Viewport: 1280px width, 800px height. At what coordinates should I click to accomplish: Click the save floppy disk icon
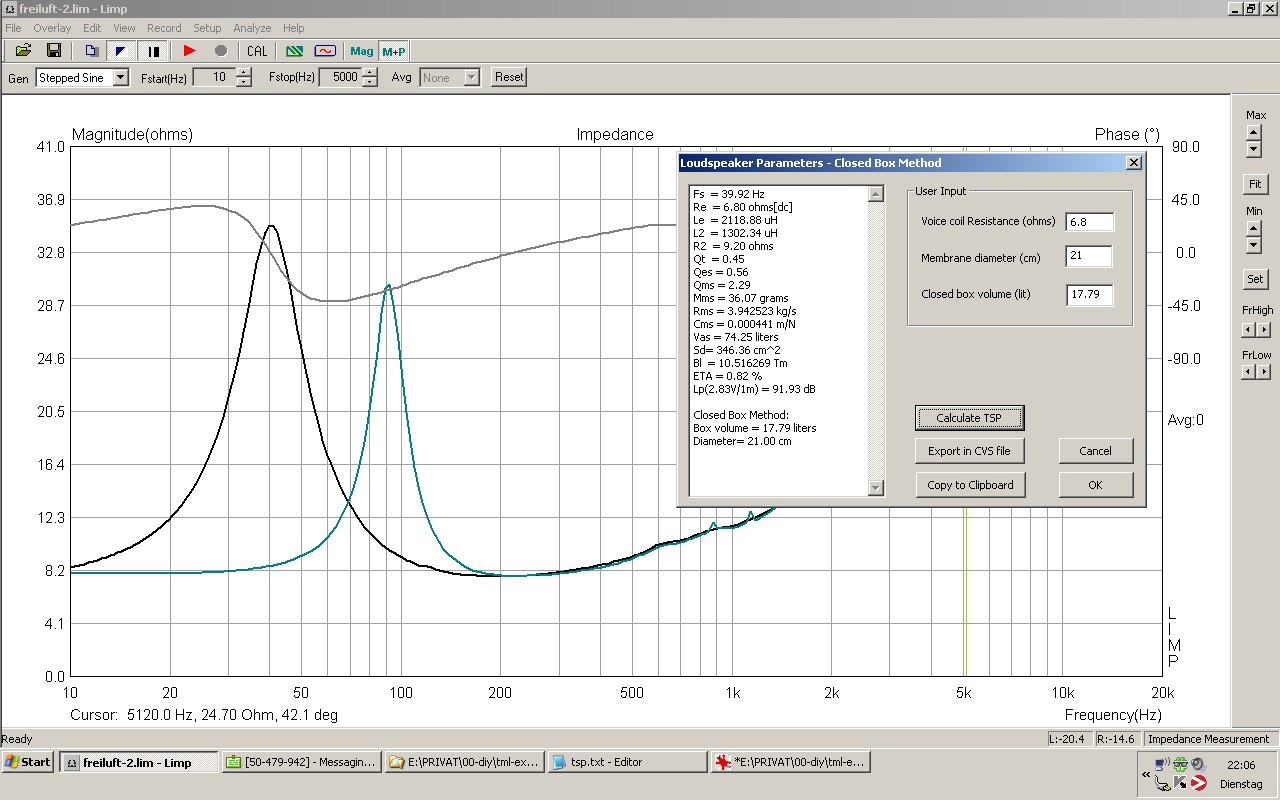(x=54, y=51)
